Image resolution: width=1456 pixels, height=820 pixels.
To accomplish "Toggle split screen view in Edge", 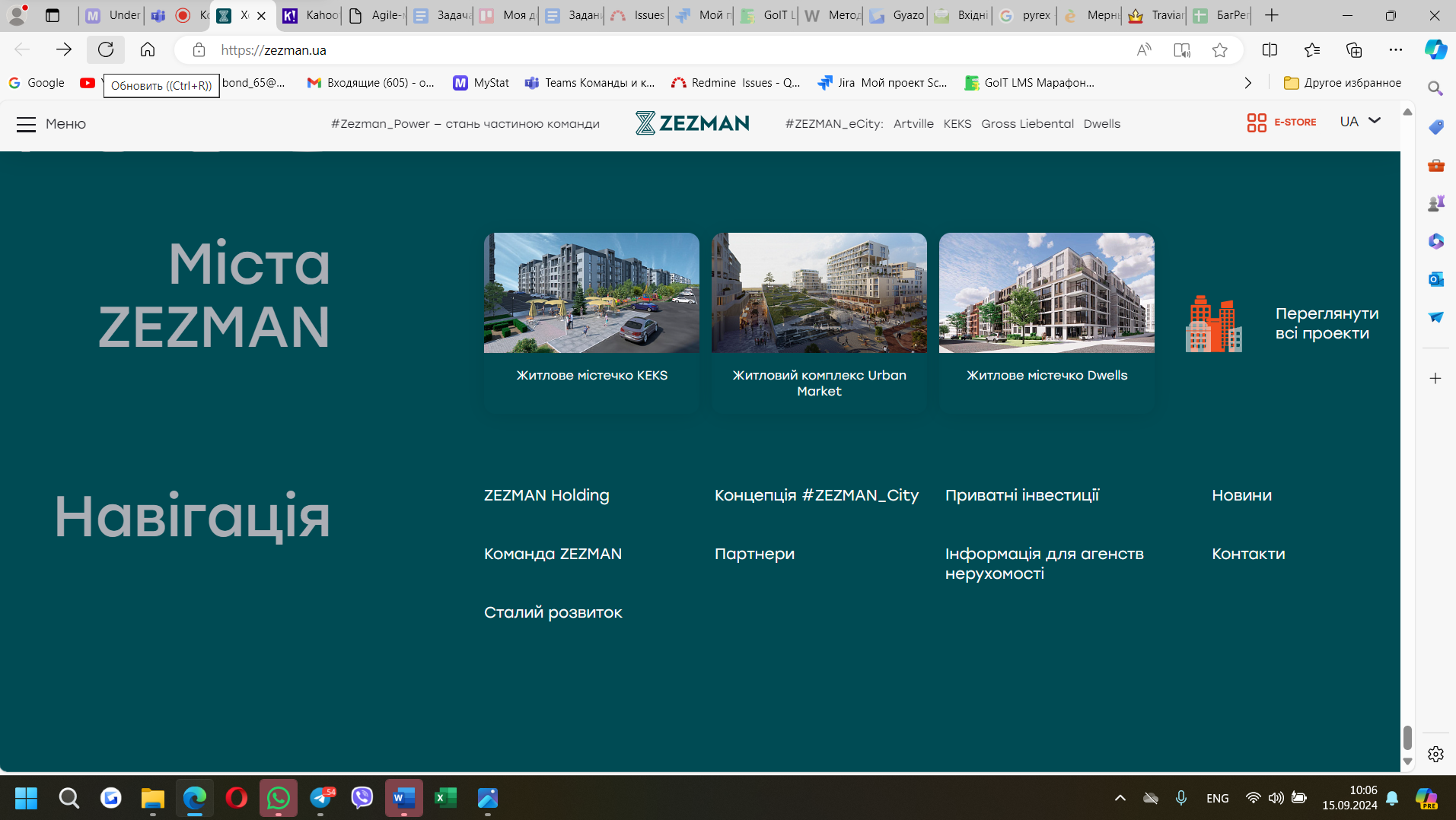I will click(x=1270, y=50).
